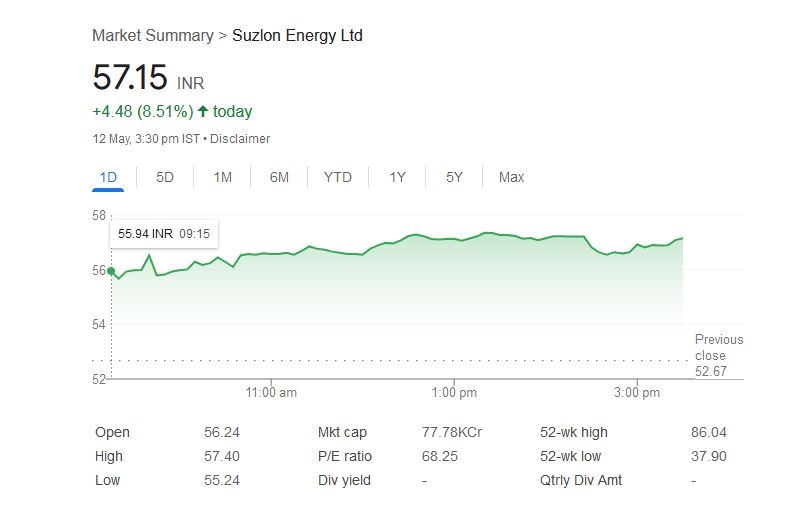This screenshot has height=511, width=792.
Task: Click the Low value 55.24
Action: (x=222, y=480)
